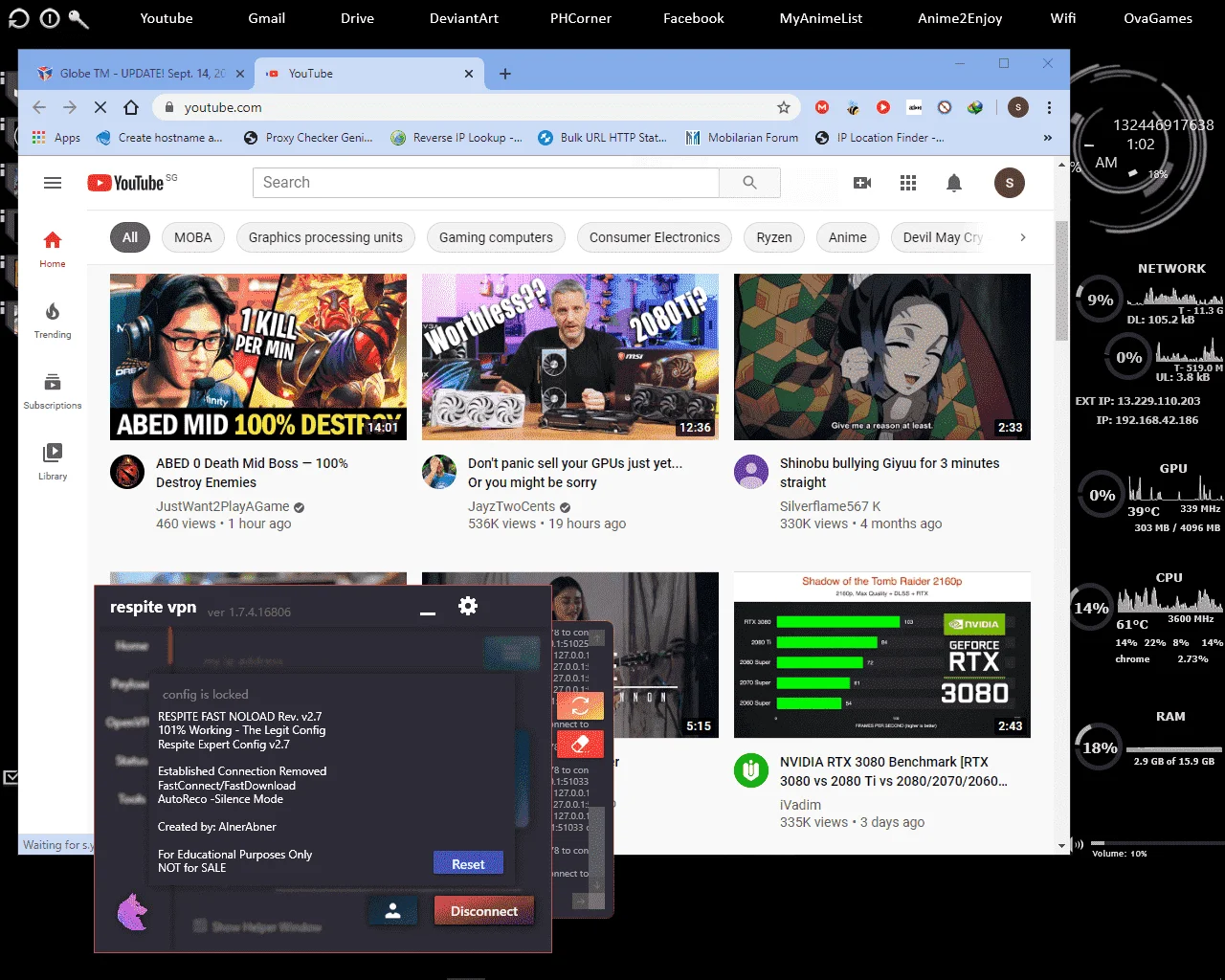Open the Mobilarian Forum bookmark

(x=743, y=138)
